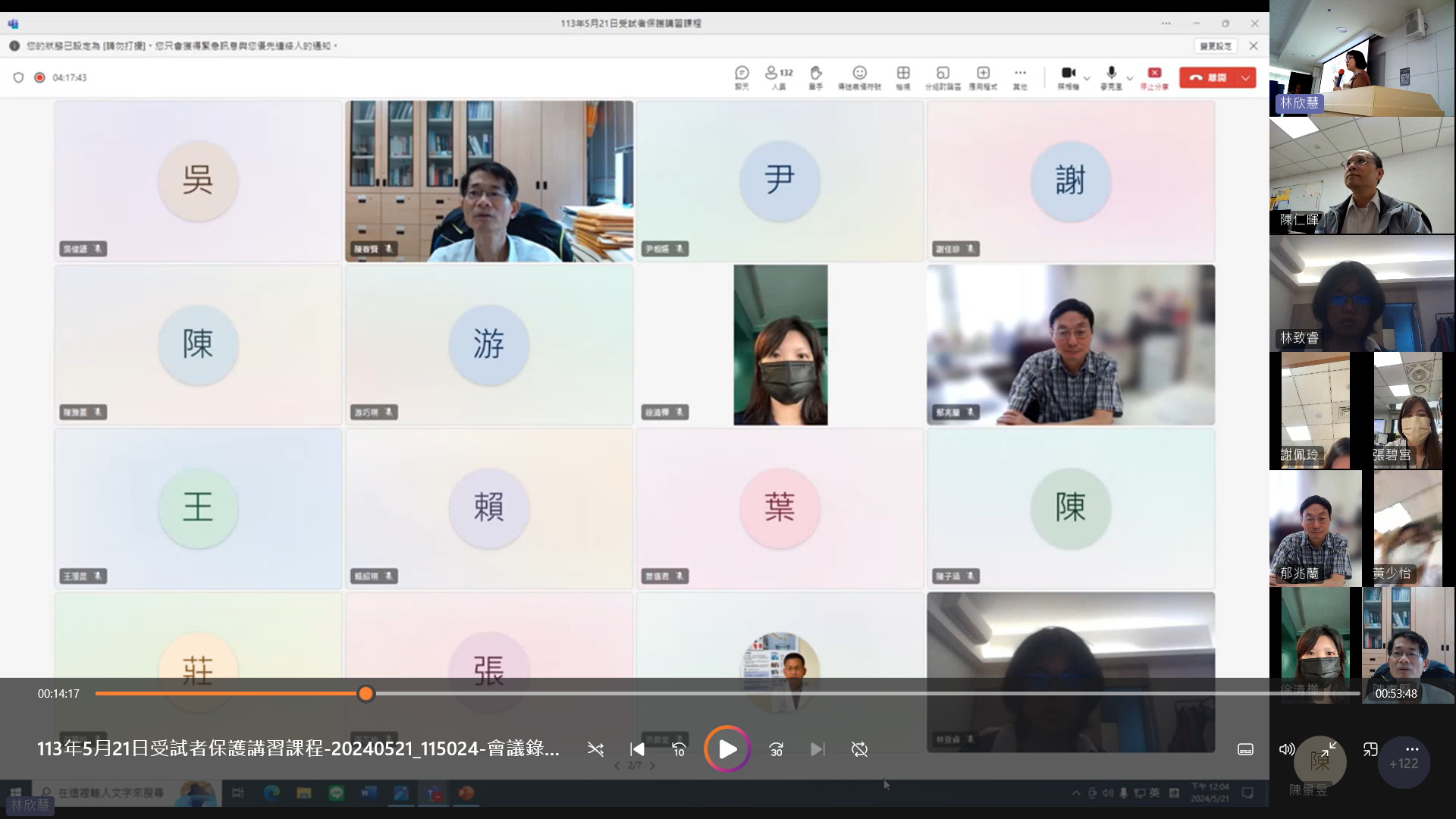Open the Windows Start menu
Screen dimensions: 1456x819
tap(16, 792)
